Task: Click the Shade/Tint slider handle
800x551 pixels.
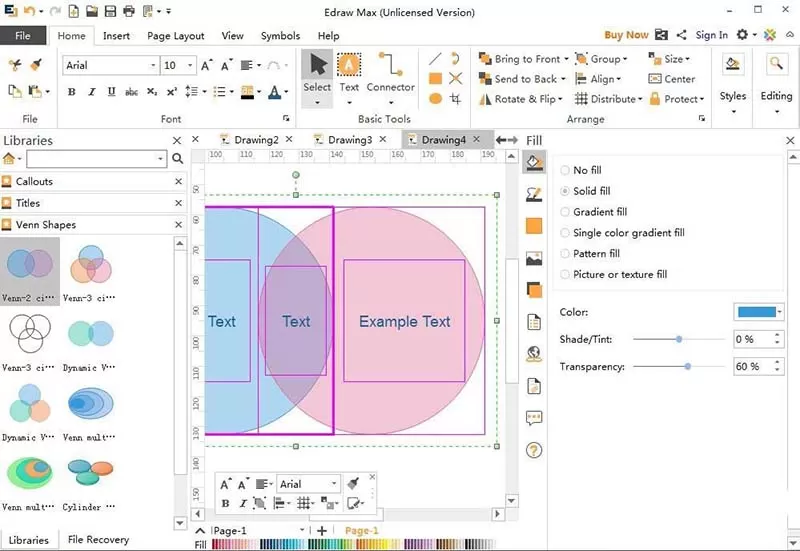Action: [x=679, y=339]
